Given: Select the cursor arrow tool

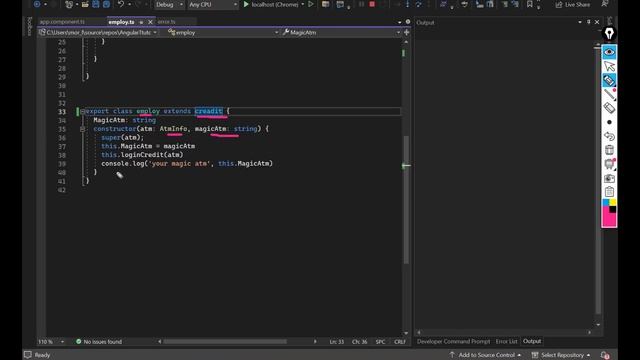Looking at the screenshot, I should [x=609, y=66].
